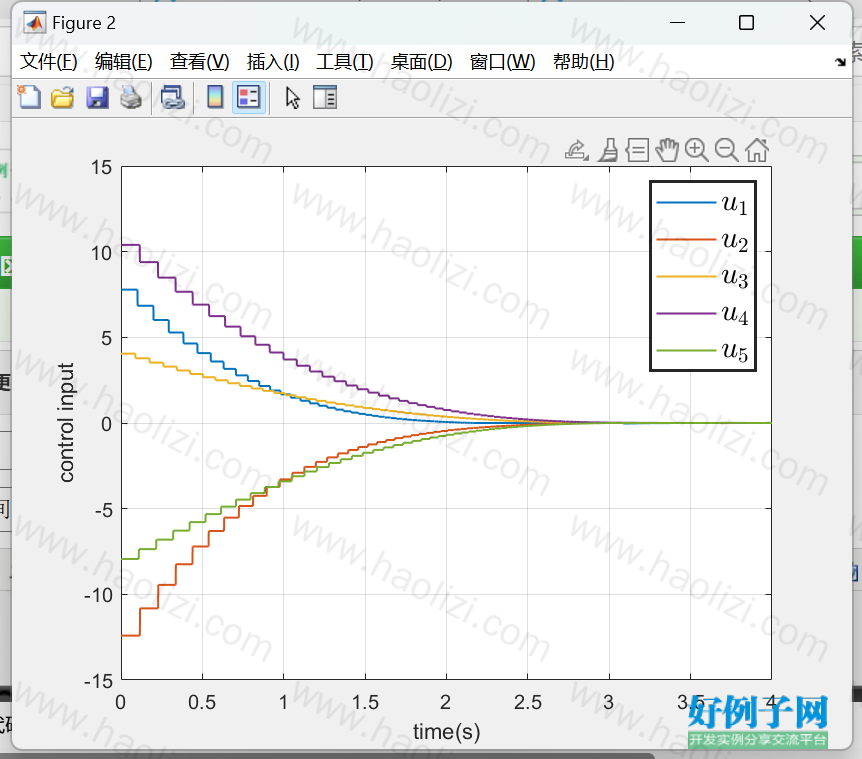Select the Edit Plot arrow tool
The width and height of the screenshot is (862, 759).
tap(292, 98)
